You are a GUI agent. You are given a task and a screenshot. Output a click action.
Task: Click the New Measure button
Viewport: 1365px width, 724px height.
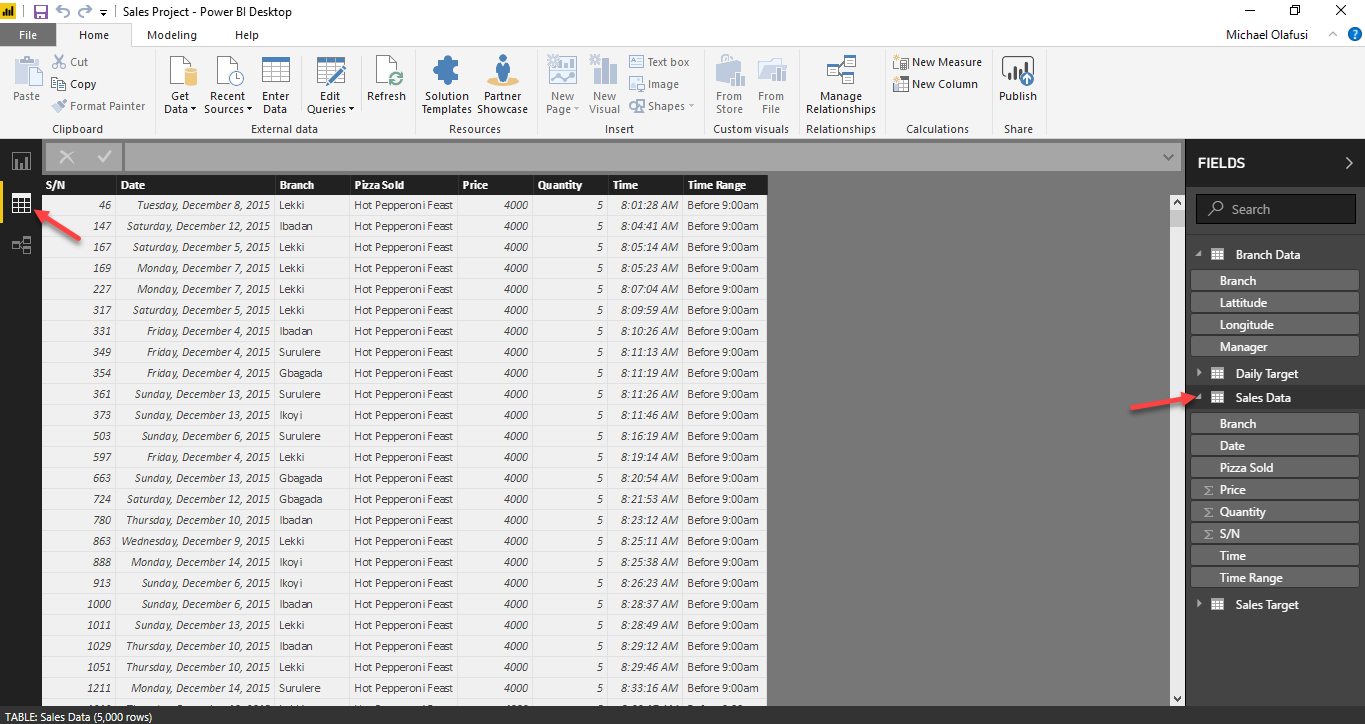[x=937, y=61]
